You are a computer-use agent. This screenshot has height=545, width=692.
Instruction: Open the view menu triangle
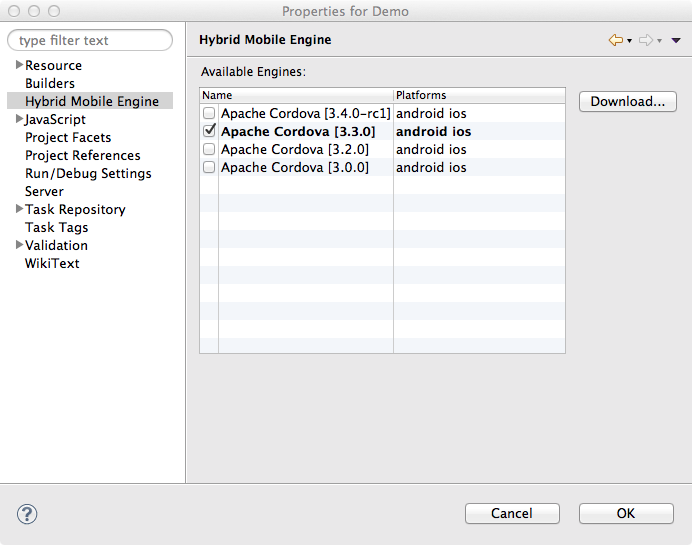tap(676, 41)
